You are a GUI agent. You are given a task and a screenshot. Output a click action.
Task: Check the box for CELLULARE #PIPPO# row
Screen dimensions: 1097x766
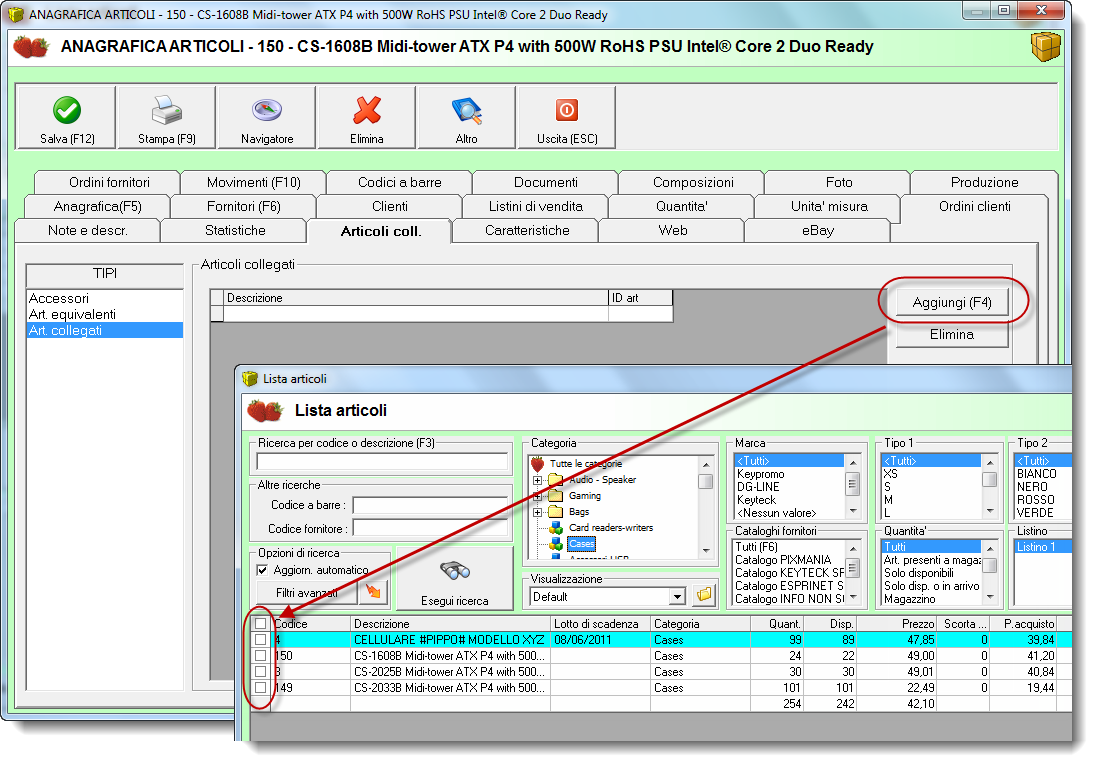pos(261,639)
